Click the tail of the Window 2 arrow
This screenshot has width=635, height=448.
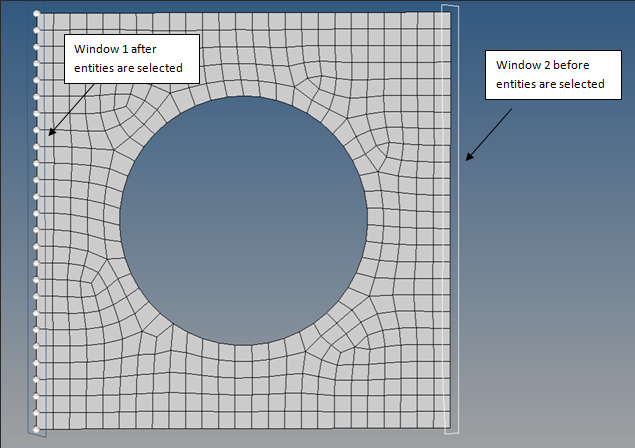coord(512,108)
